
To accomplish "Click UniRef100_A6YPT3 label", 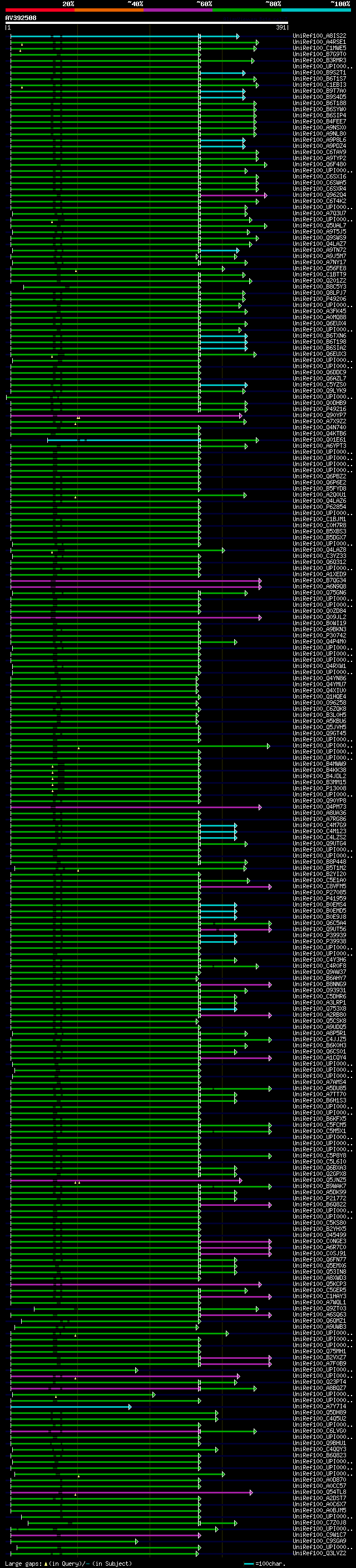I will point(319,446).
